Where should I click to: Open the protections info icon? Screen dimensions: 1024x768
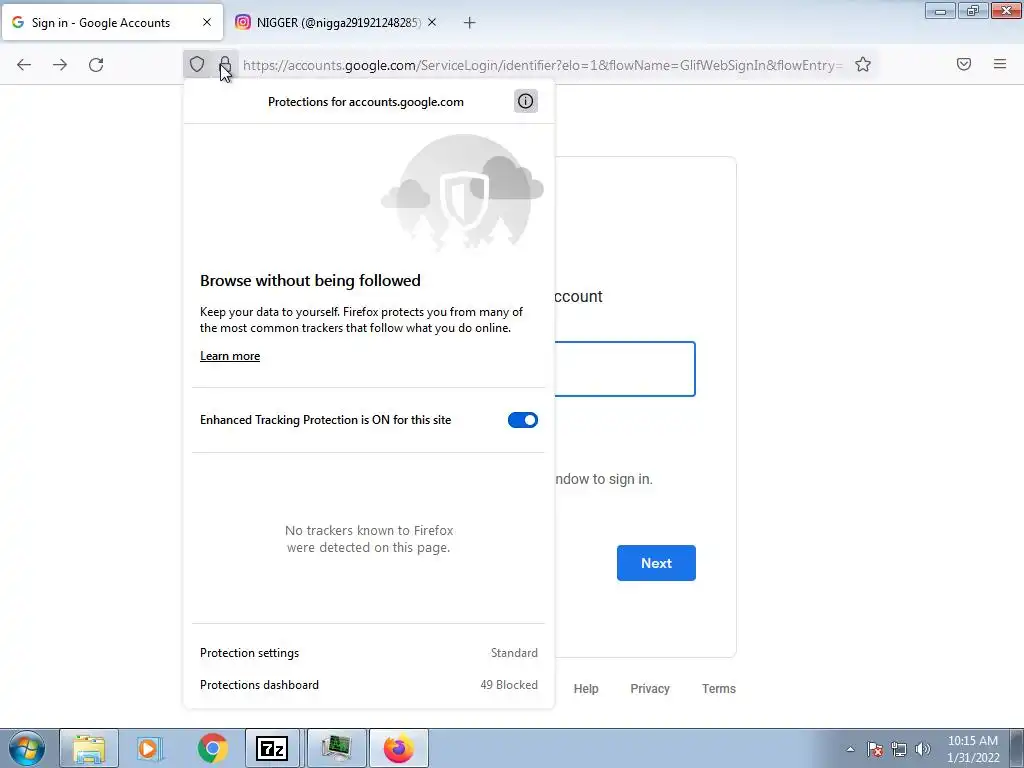tap(526, 101)
